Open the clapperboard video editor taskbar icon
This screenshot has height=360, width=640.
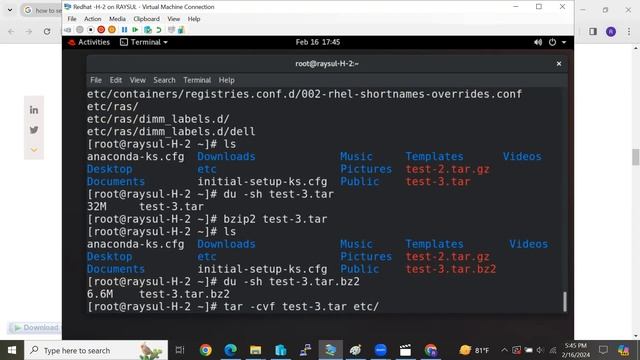pyautogui.click(x=405, y=350)
